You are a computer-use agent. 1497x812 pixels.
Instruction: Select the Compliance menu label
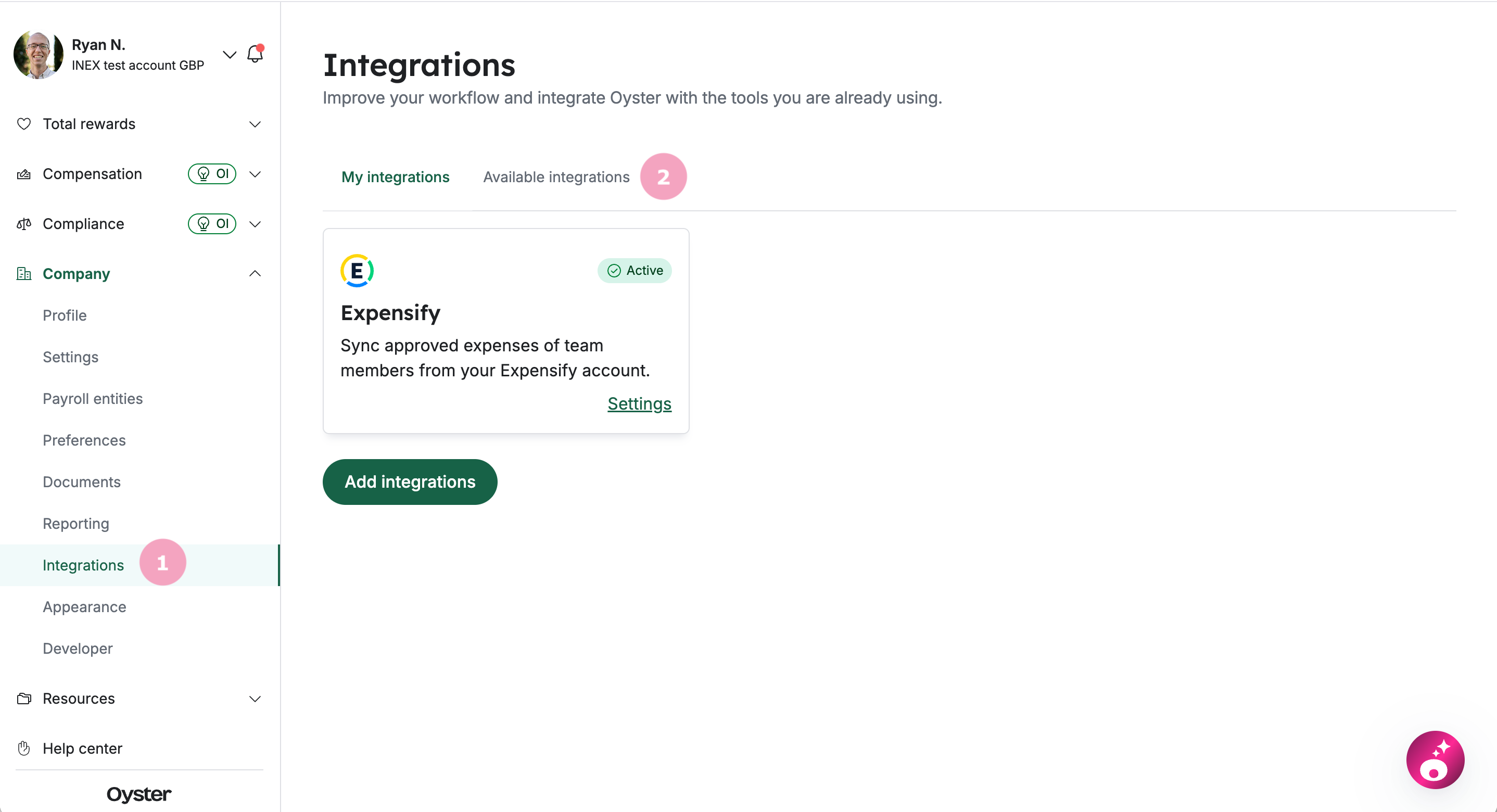click(x=83, y=224)
